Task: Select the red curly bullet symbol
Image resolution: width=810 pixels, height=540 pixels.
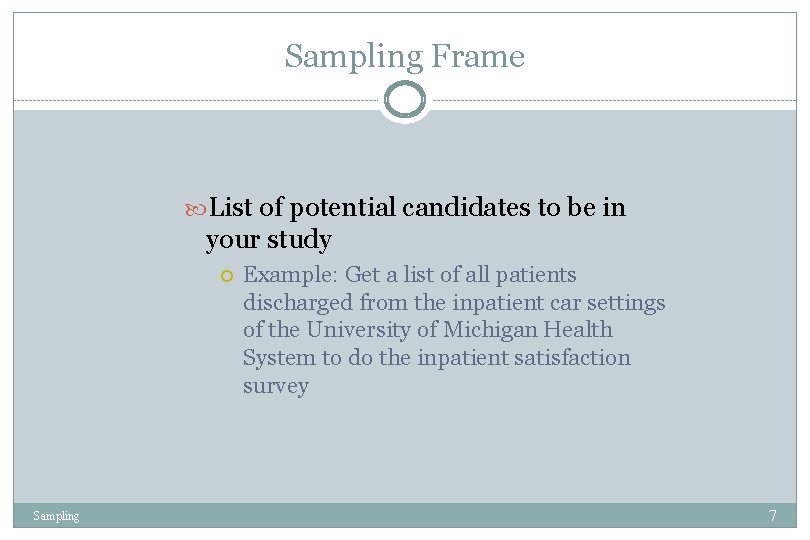Action: click(x=195, y=210)
